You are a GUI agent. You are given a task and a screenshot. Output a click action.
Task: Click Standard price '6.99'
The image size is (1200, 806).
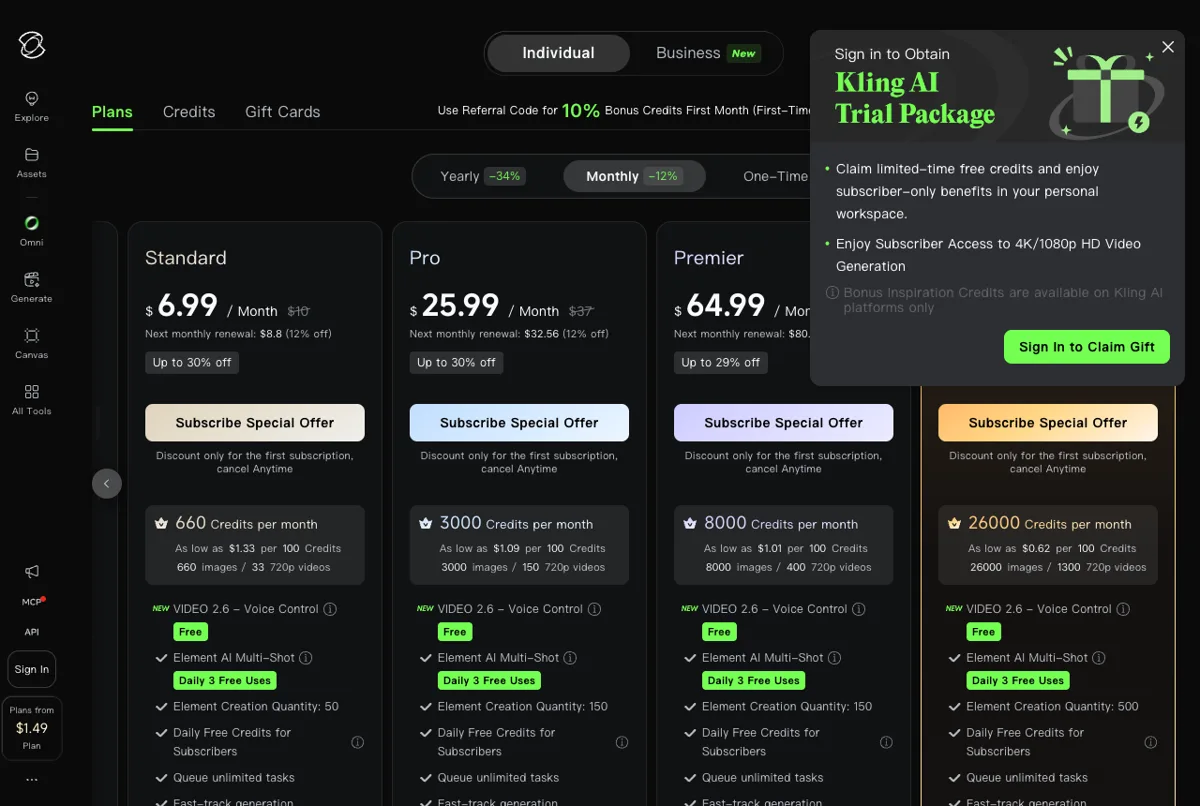[x=187, y=306]
